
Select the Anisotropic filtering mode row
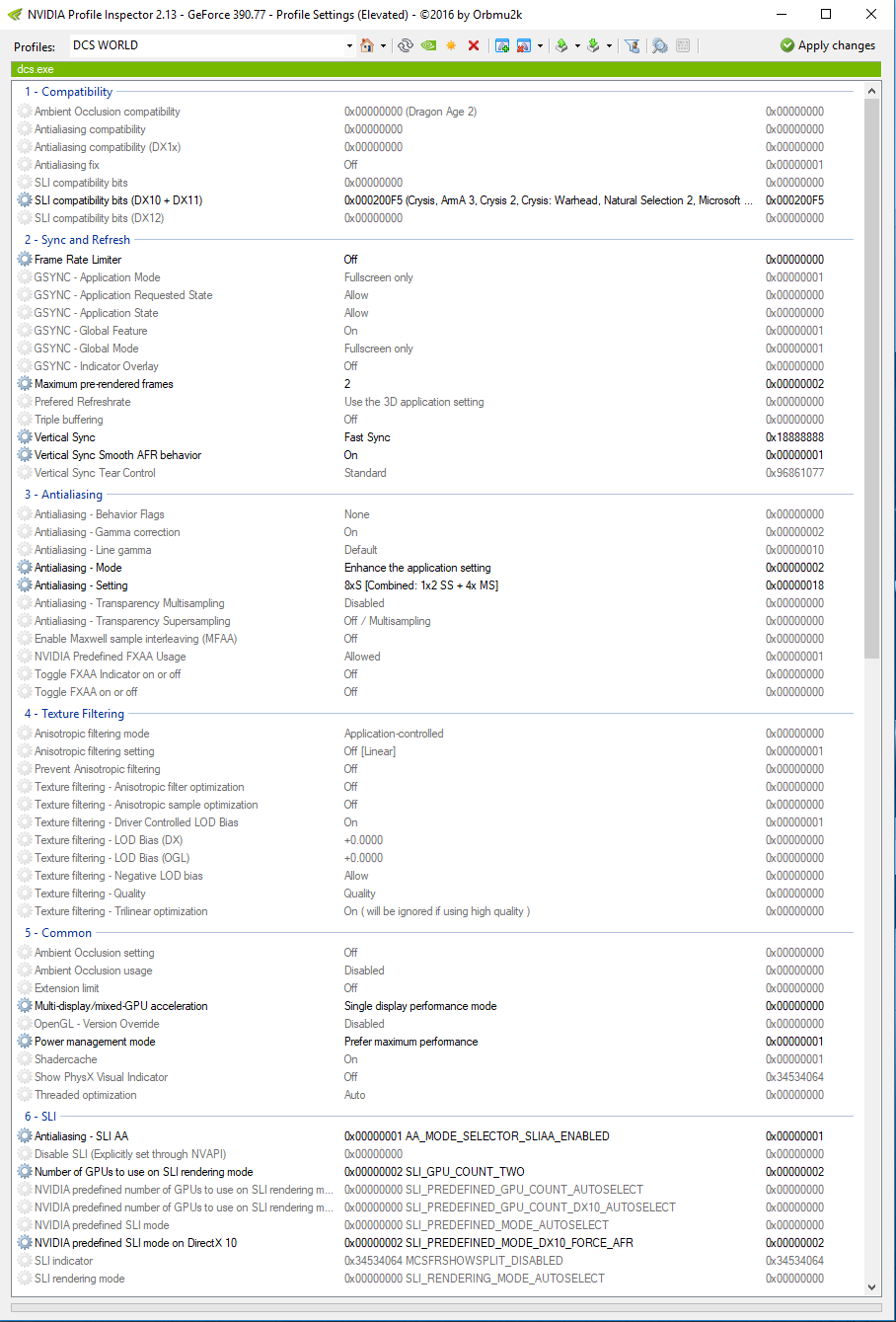click(x=436, y=734)
